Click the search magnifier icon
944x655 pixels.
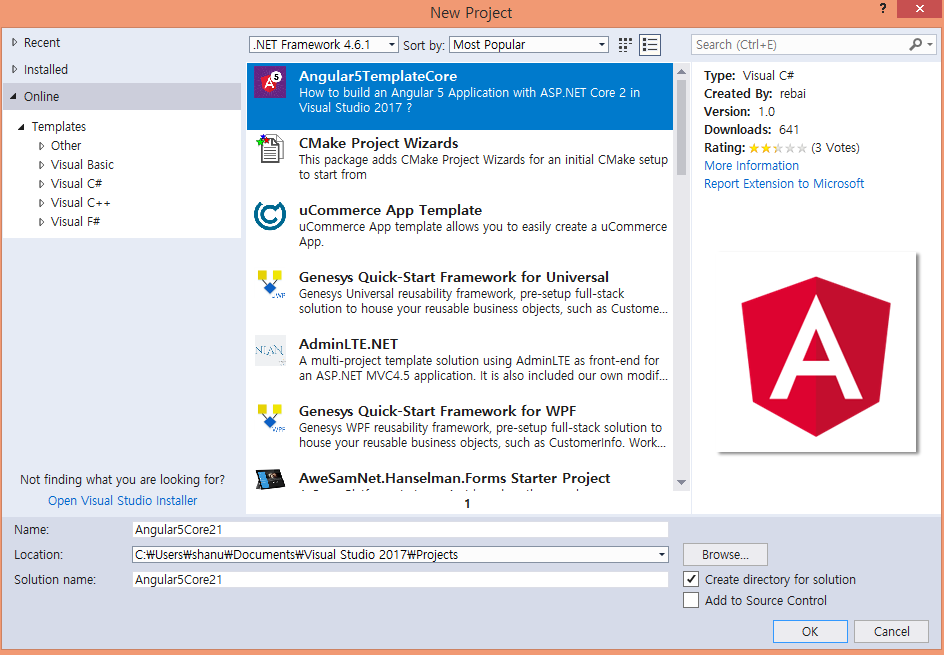click(915, 44)
